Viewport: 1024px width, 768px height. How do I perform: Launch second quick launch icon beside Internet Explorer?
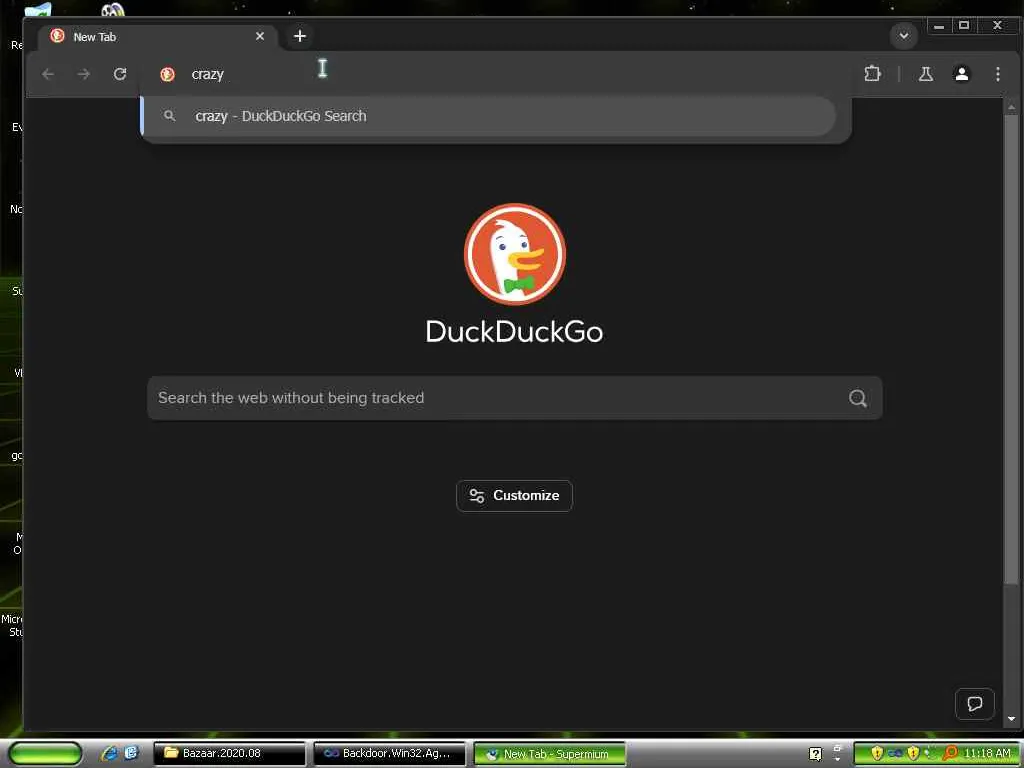point(131,753)
